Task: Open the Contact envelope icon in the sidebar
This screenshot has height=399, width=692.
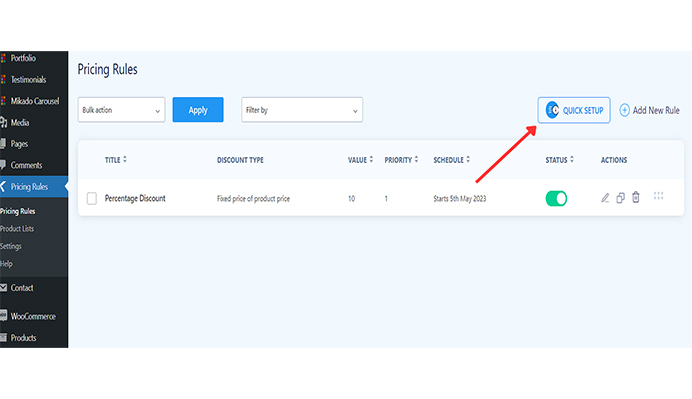Action: pyautogui.click(x=4, y=288)
